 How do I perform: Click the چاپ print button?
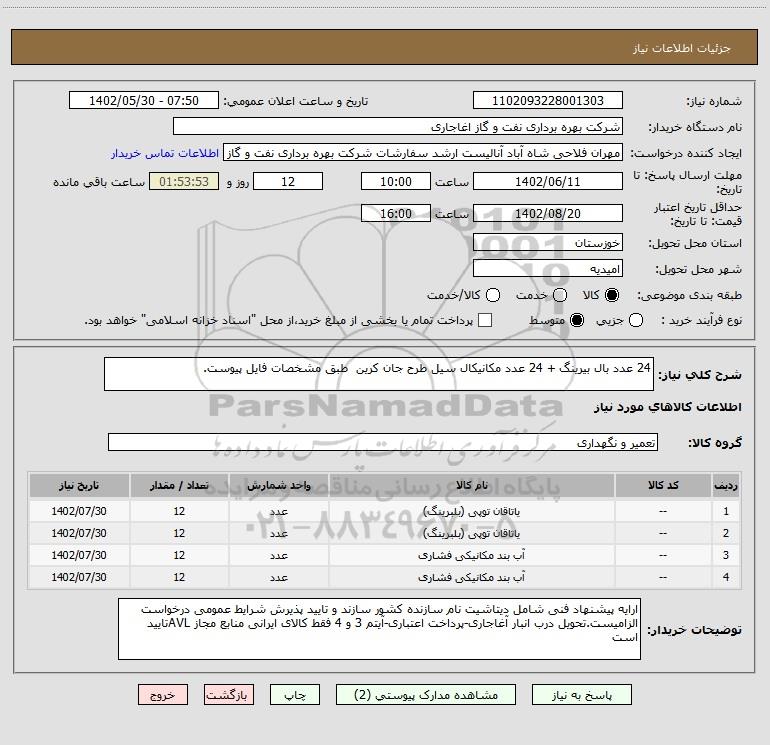point(295,695)
